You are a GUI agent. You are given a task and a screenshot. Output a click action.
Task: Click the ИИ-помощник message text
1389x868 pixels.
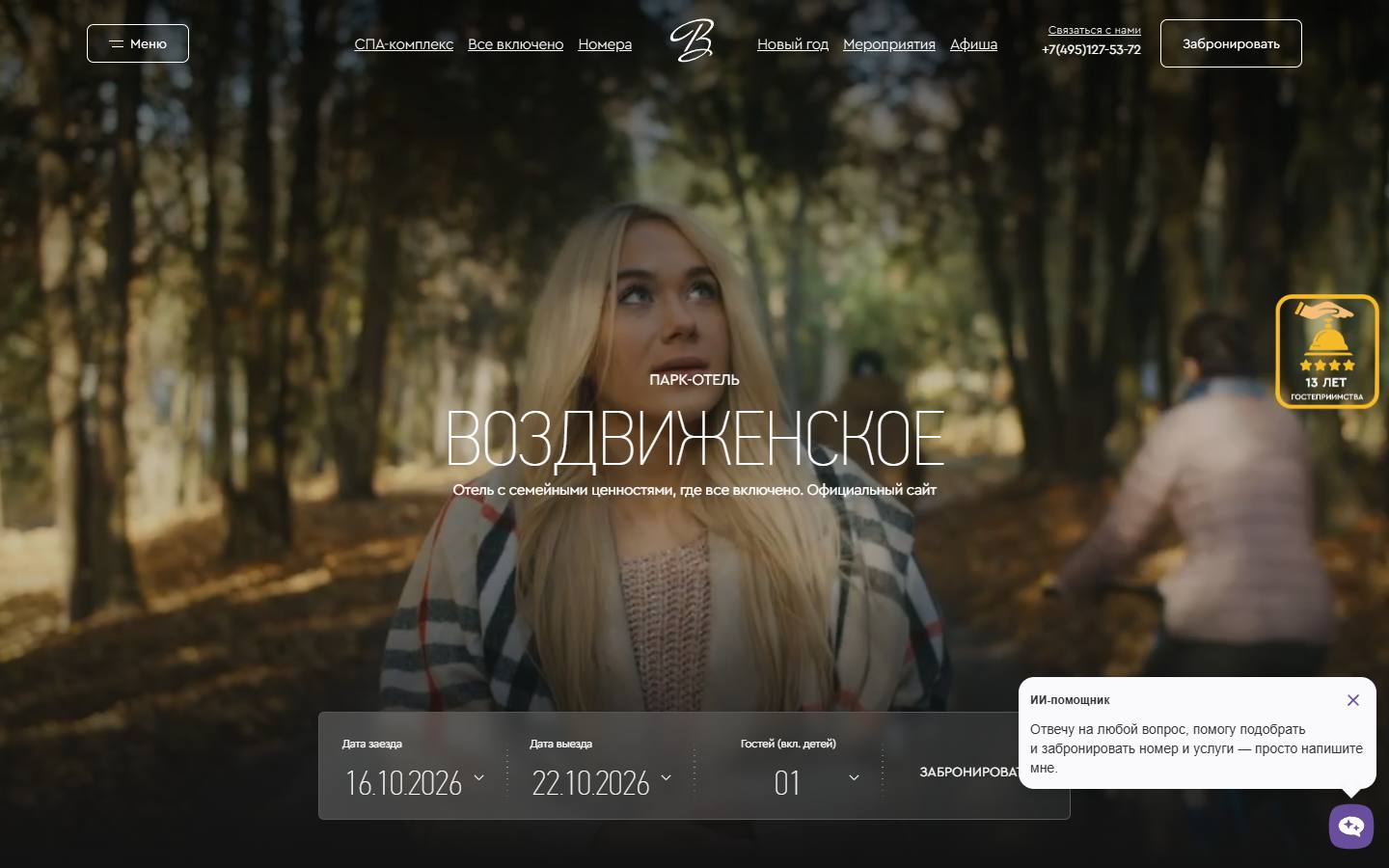coord(1196,748)
